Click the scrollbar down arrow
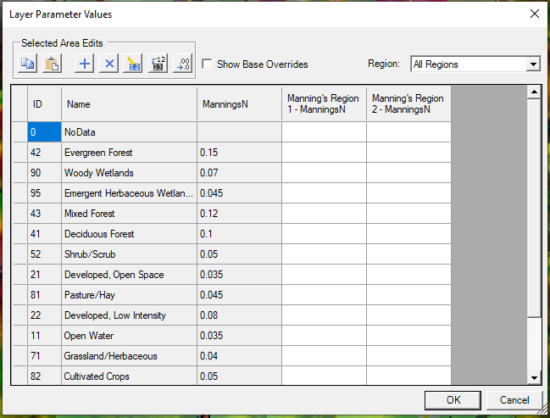Image resolution: width=550 pixels, height=418 pixels. click(x=534, y=378)
